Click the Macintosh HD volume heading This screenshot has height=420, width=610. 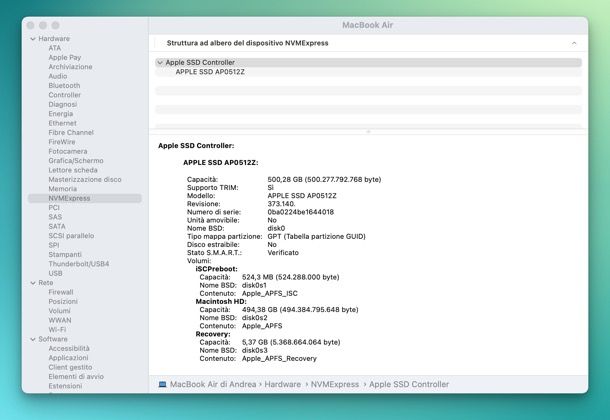tap(221, 301)
